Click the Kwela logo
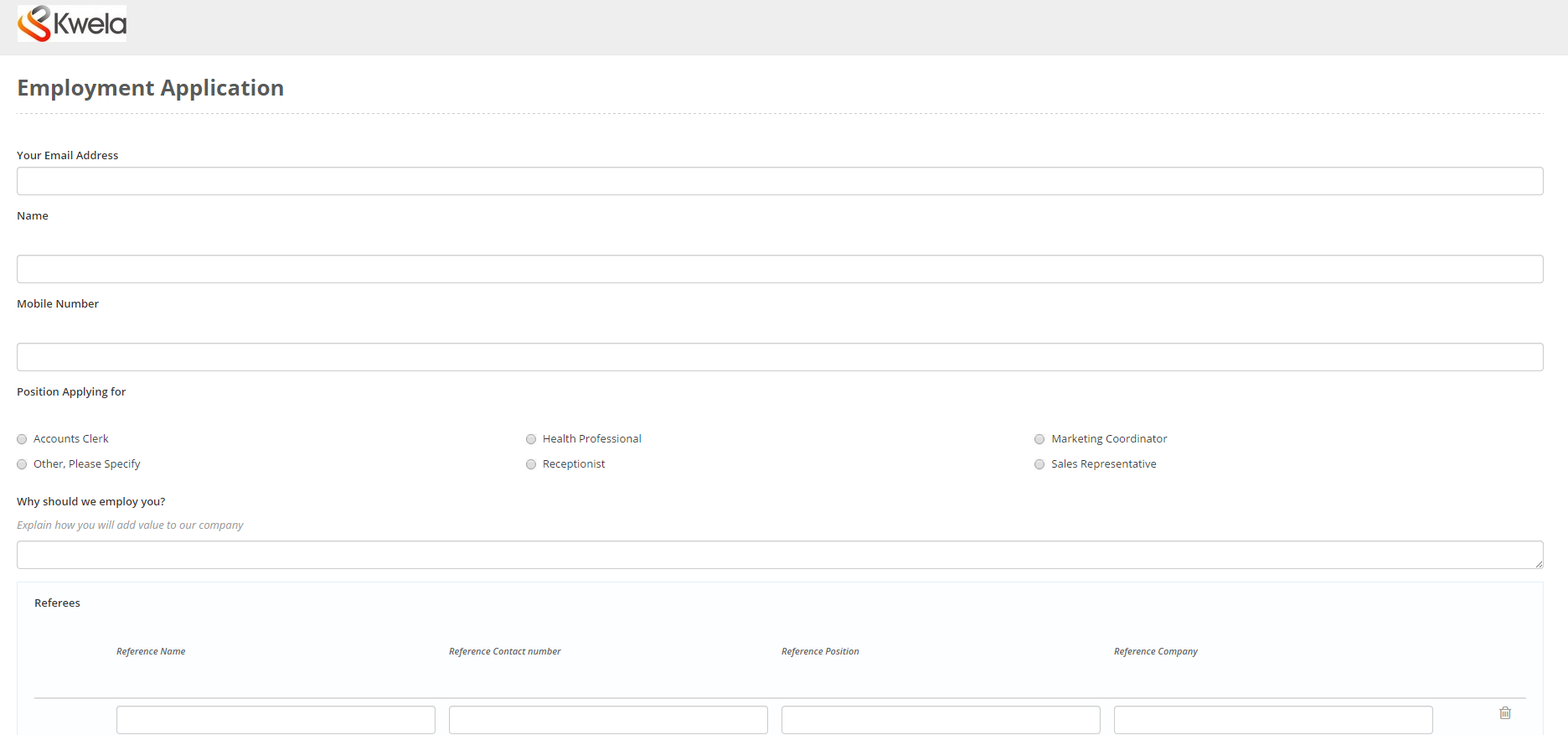Viewport: 1568px width, 735px height. coord(72,23)
